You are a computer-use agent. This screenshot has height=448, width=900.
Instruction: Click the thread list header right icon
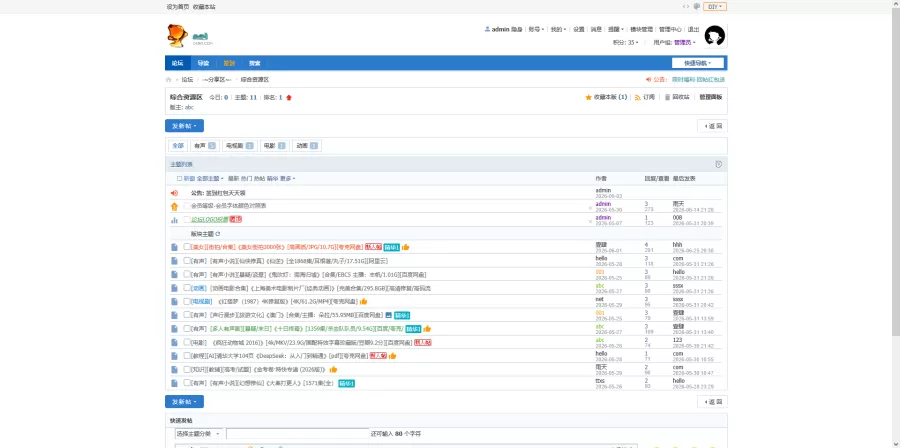point(719,165)
